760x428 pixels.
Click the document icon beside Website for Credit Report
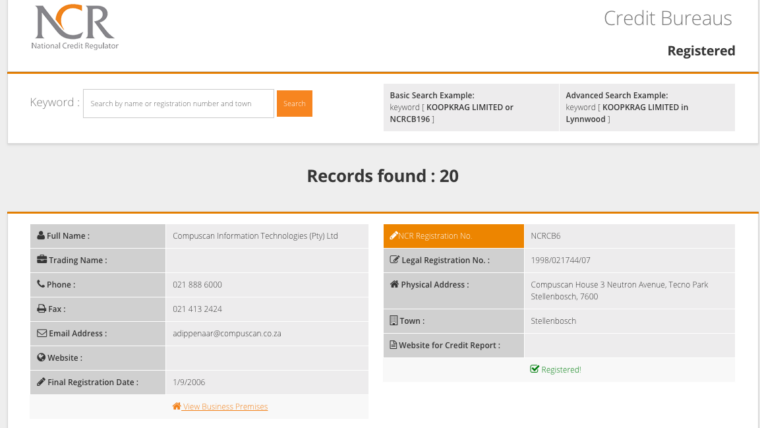pos(393,345)
